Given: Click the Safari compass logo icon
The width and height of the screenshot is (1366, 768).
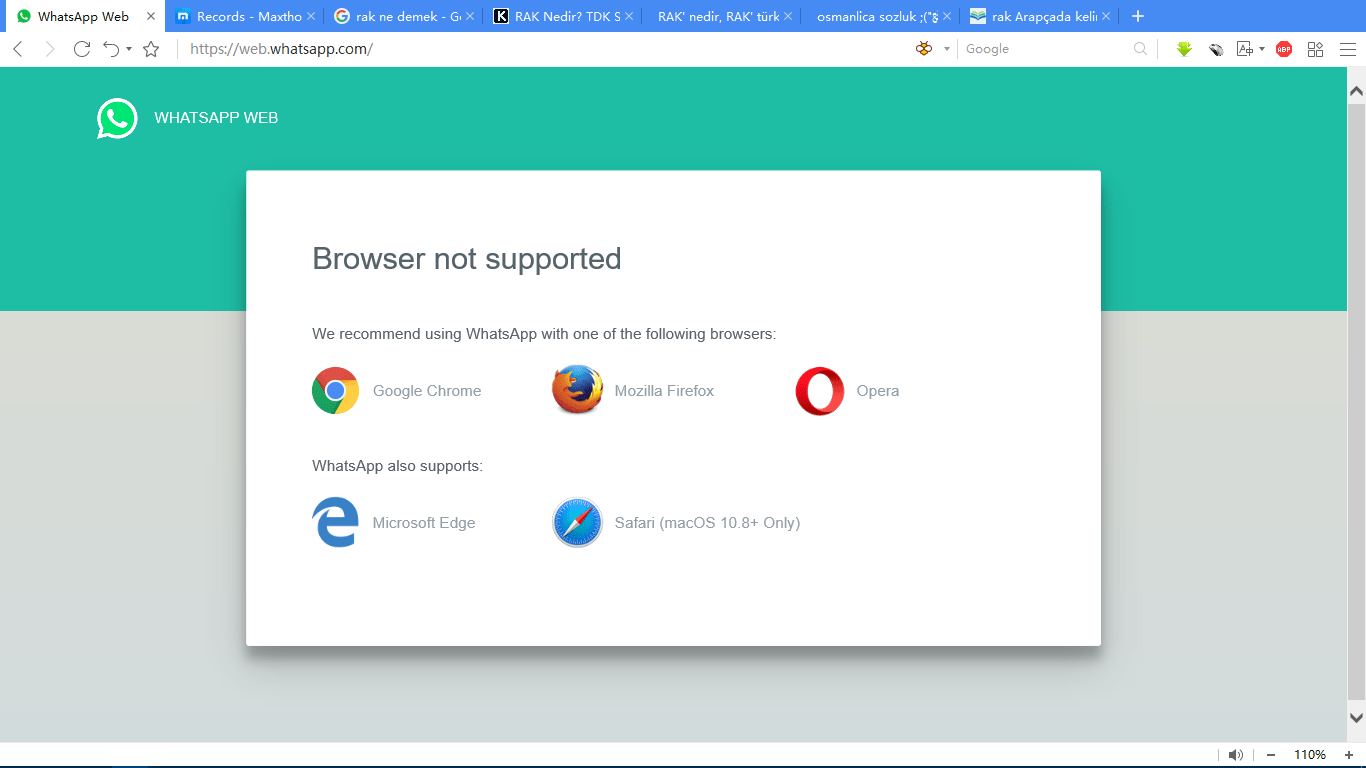Looking at the screenshot, I should pos(578,522).
